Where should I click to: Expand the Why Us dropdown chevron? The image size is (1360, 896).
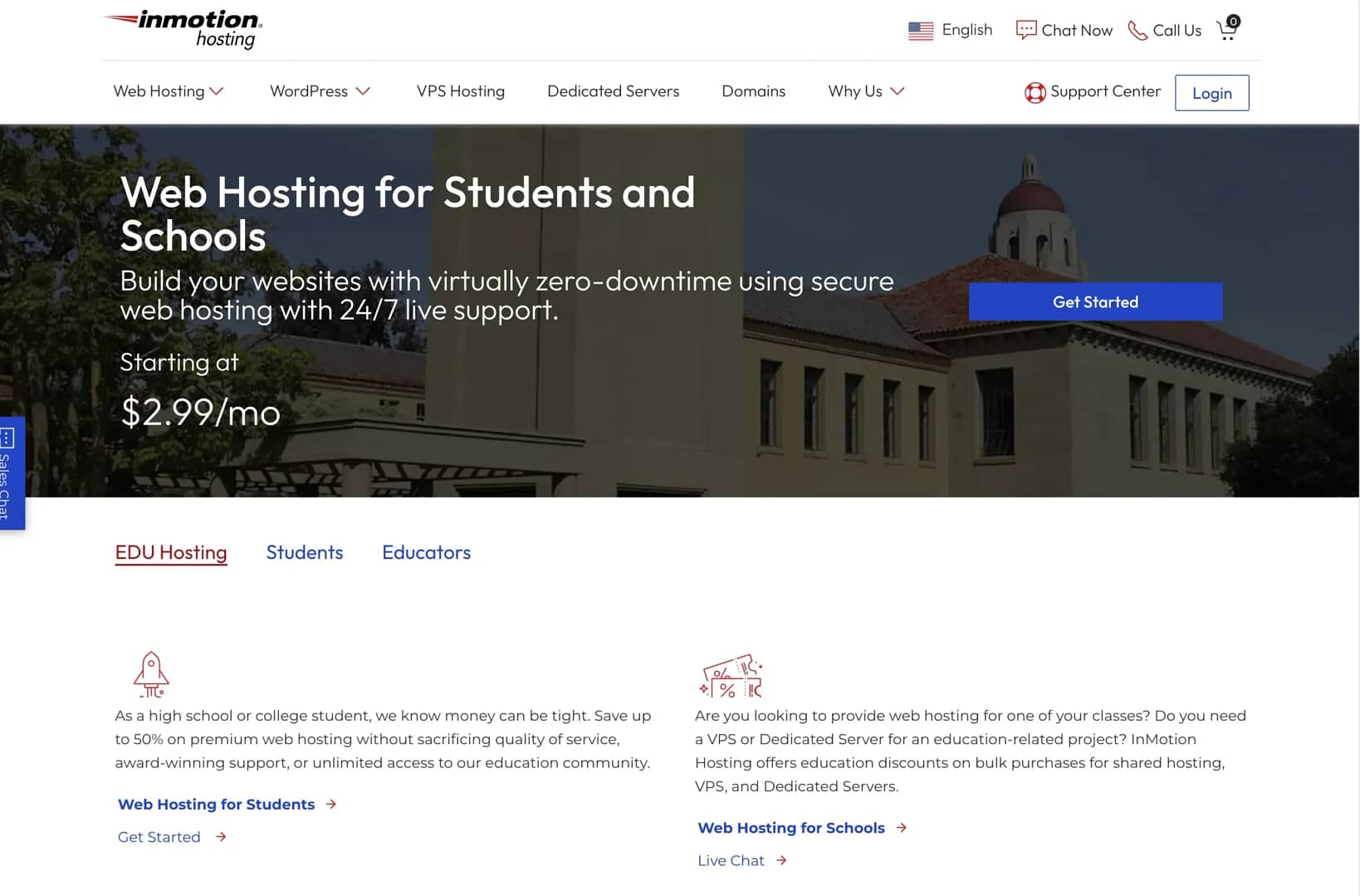(898, 91)
